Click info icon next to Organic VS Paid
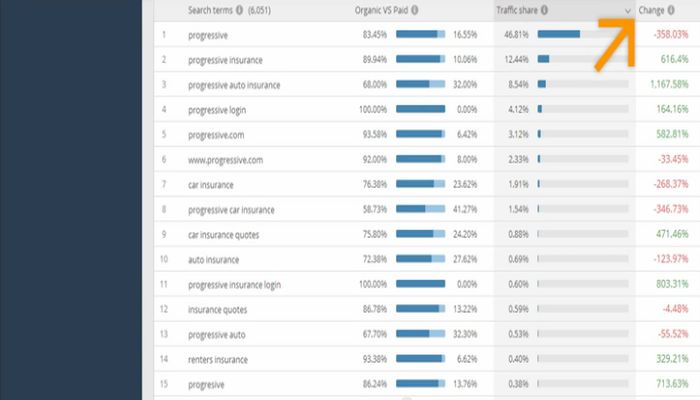Viewport: 700px width, 400px height. point(414,10)
